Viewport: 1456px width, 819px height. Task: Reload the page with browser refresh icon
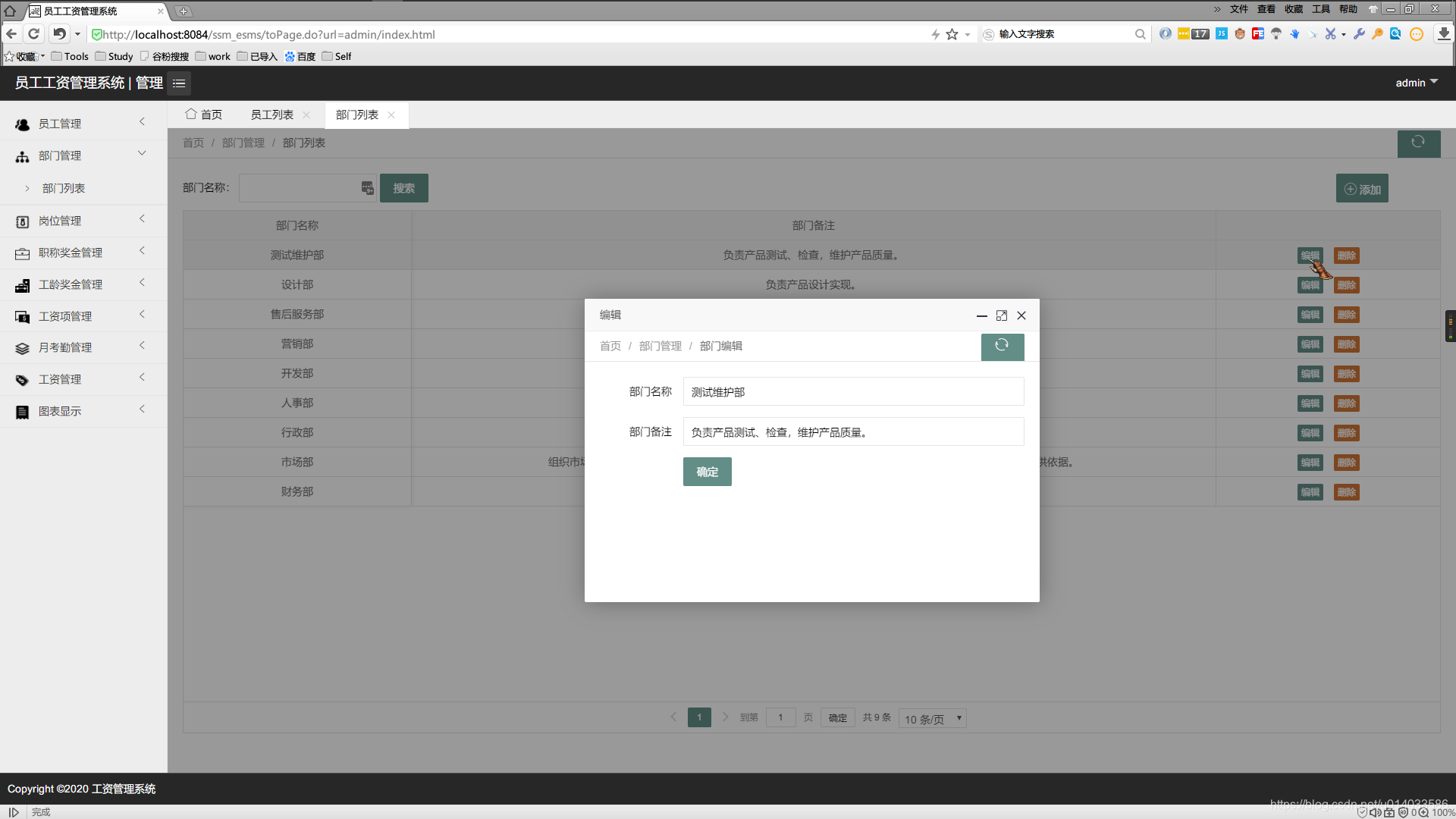[33, 34]
